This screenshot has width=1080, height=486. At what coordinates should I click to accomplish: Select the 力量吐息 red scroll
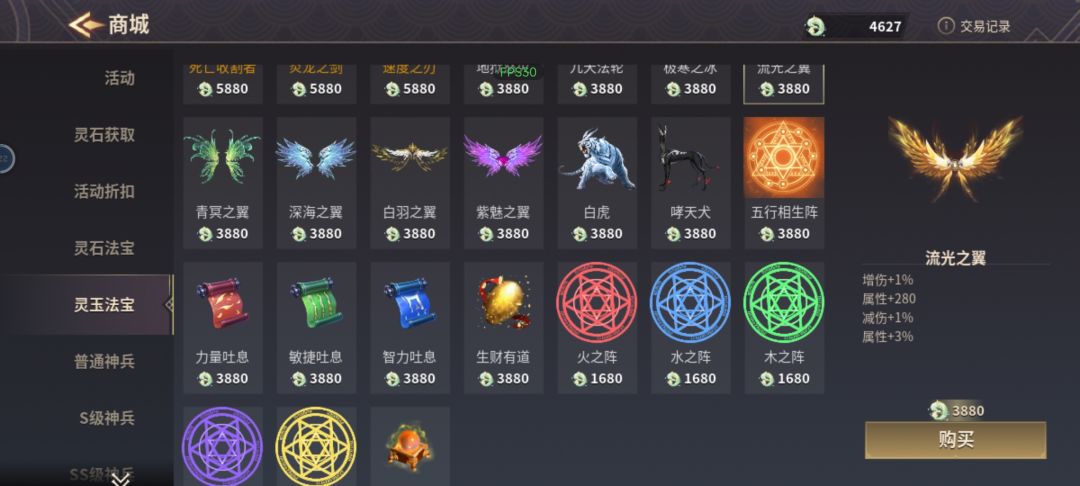[x=222, y=328]
